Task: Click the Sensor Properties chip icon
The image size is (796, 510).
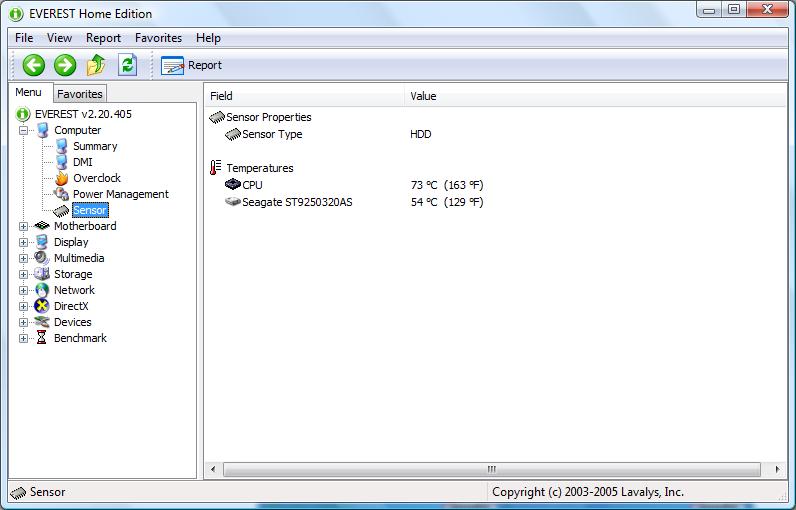Action: [217, 117]
